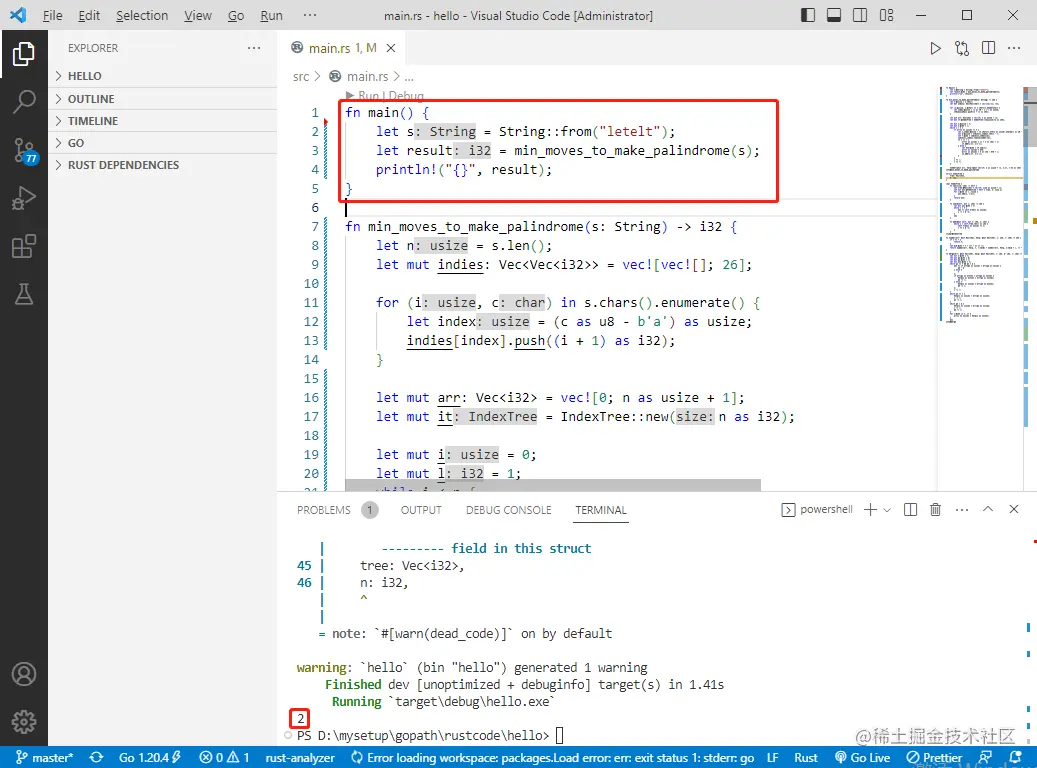Click the Run code lens above main

point(368,96)
